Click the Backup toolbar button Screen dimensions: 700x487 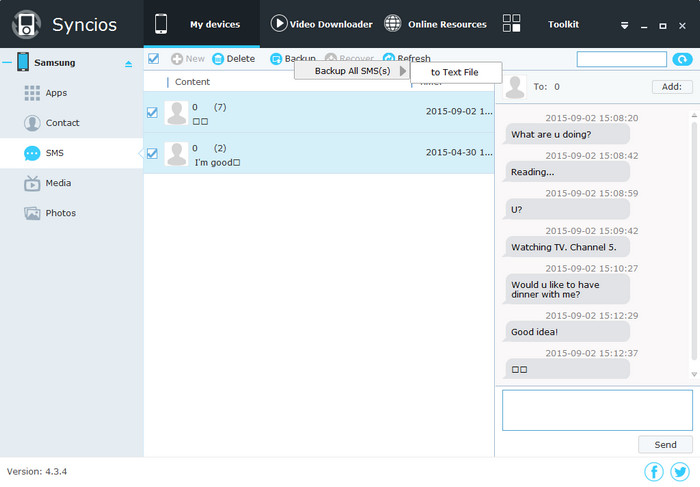(x=293, y=58)
